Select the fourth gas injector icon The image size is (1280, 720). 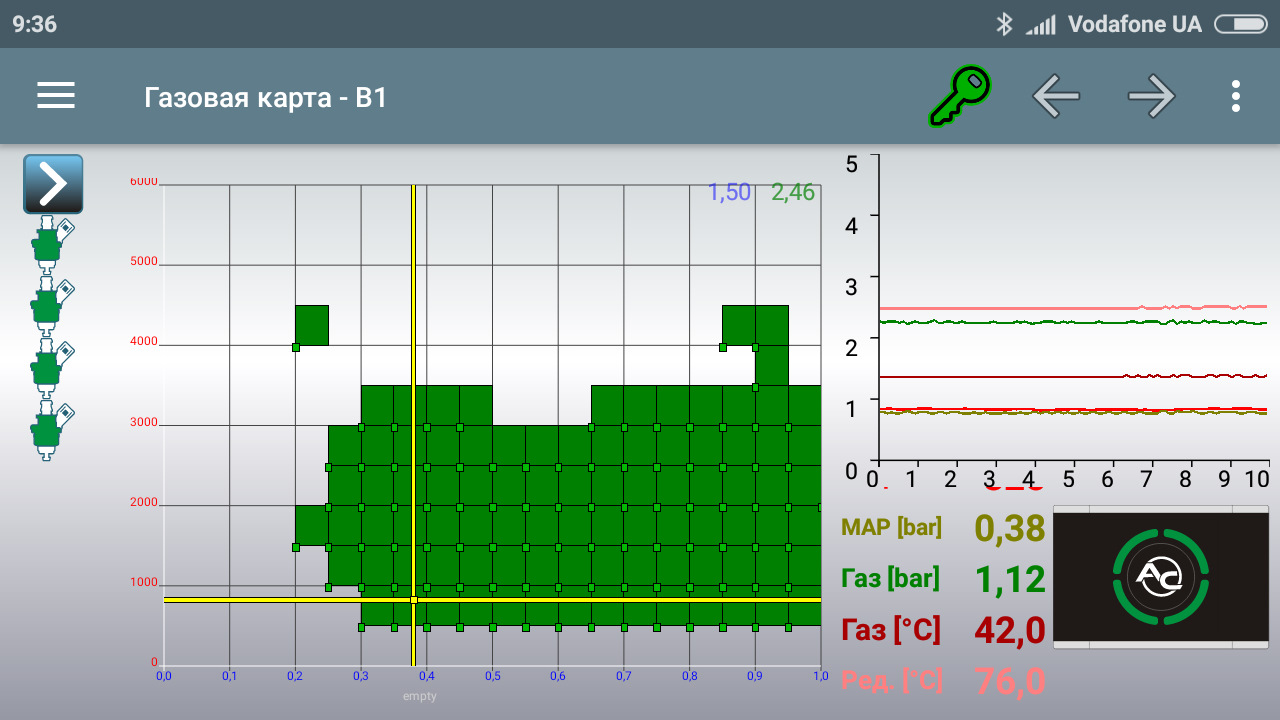point(52,431)
